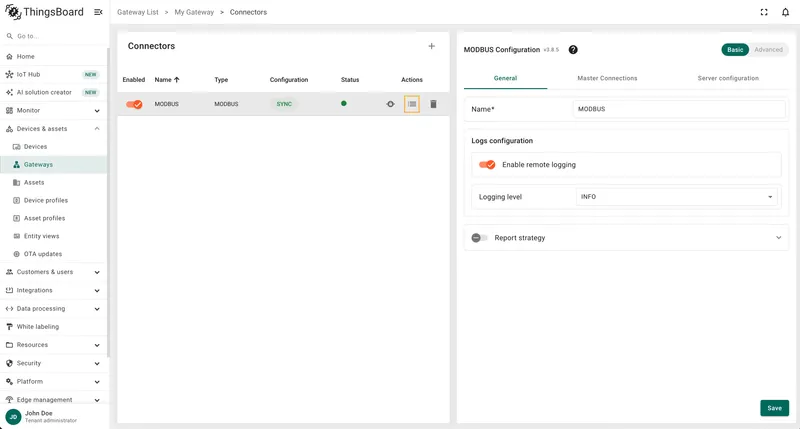Open notifications bell icon
The height and width of the screenshot is (429, 800).
point(785,12)
